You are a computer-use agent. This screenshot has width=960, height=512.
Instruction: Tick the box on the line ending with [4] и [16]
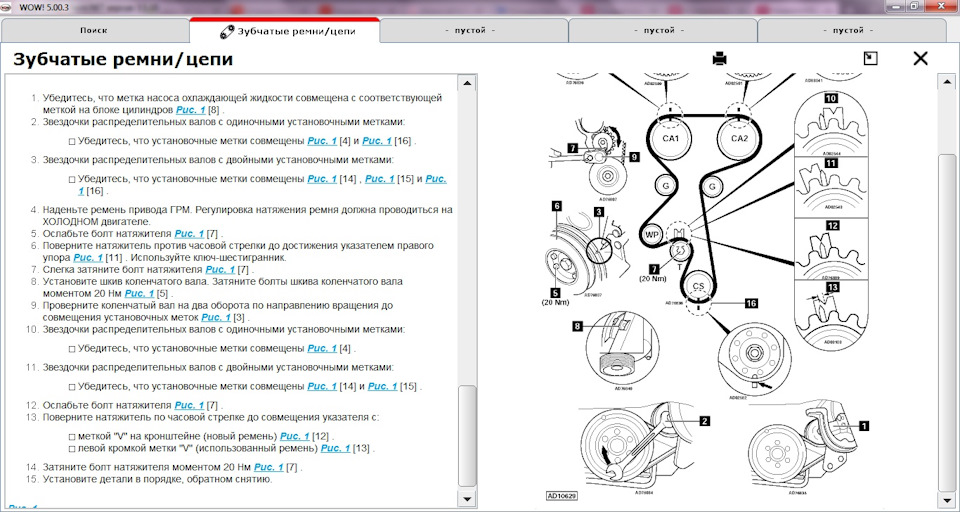72,142
